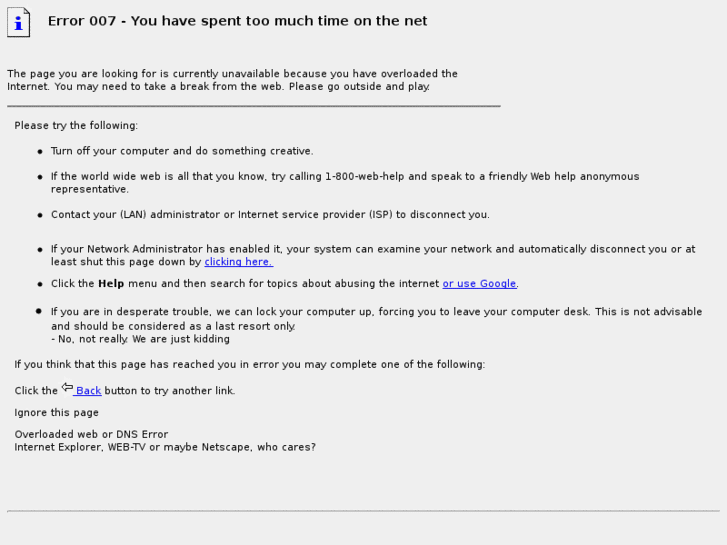Click the "Overloaded web or DNS Error" line

tap(91, 435)
